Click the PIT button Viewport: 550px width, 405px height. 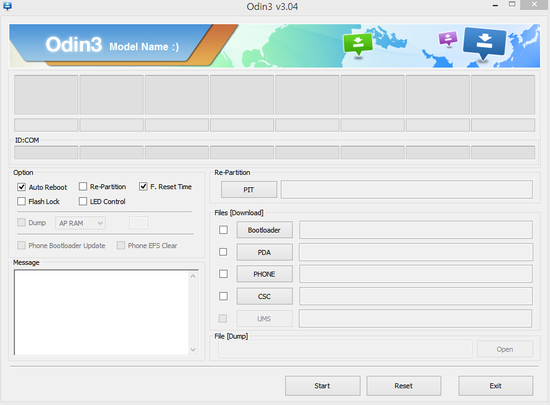point(249,190)
